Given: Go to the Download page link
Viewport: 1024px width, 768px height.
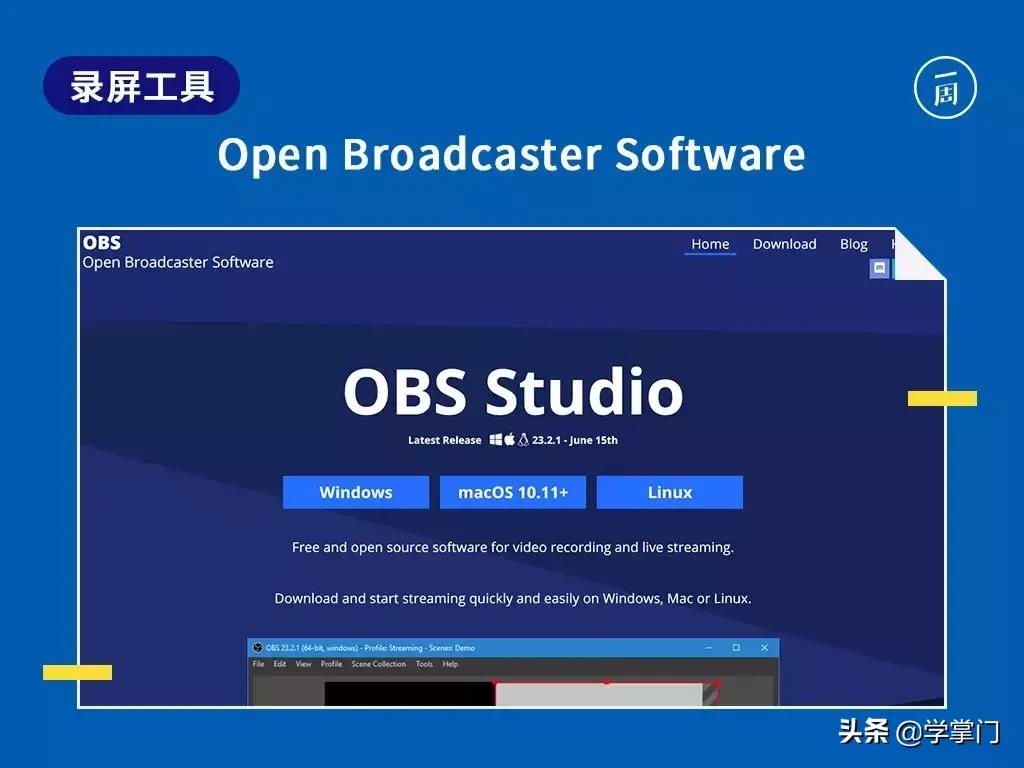Looking at the screenshot, I should click(x=784, y=244).
